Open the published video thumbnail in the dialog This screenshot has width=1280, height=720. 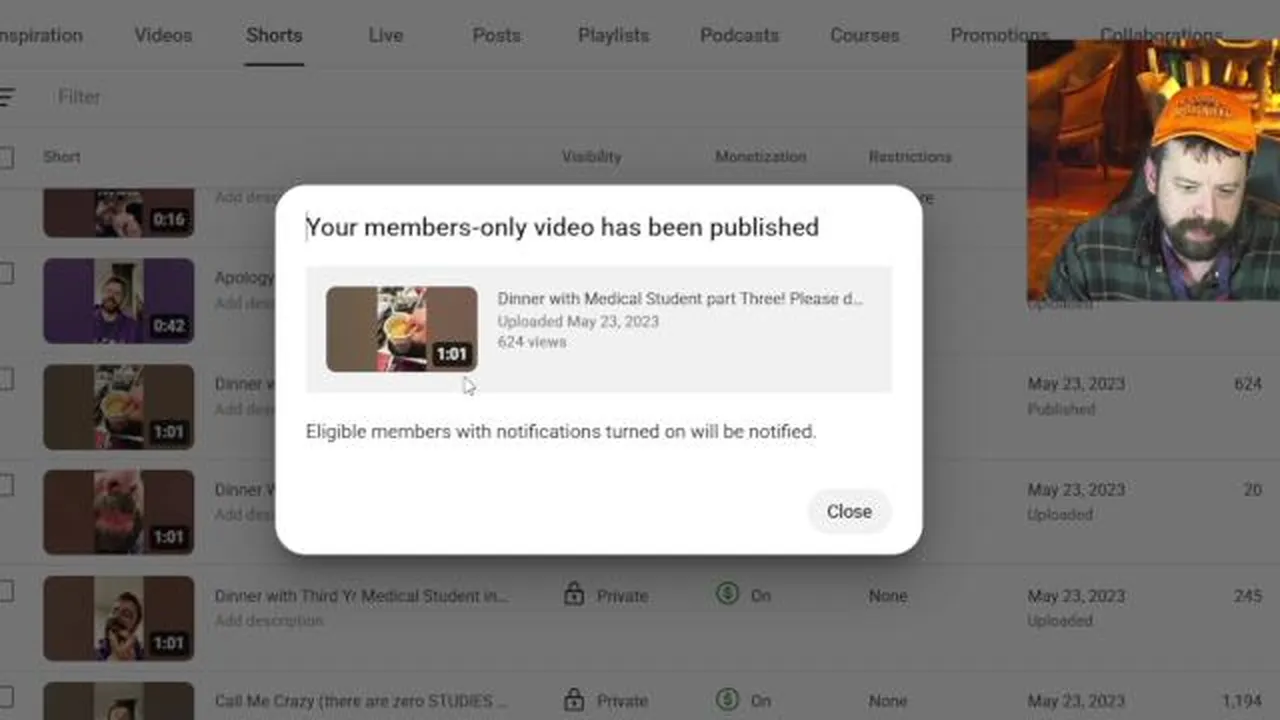pyautogui.click(x=401, y=329)
